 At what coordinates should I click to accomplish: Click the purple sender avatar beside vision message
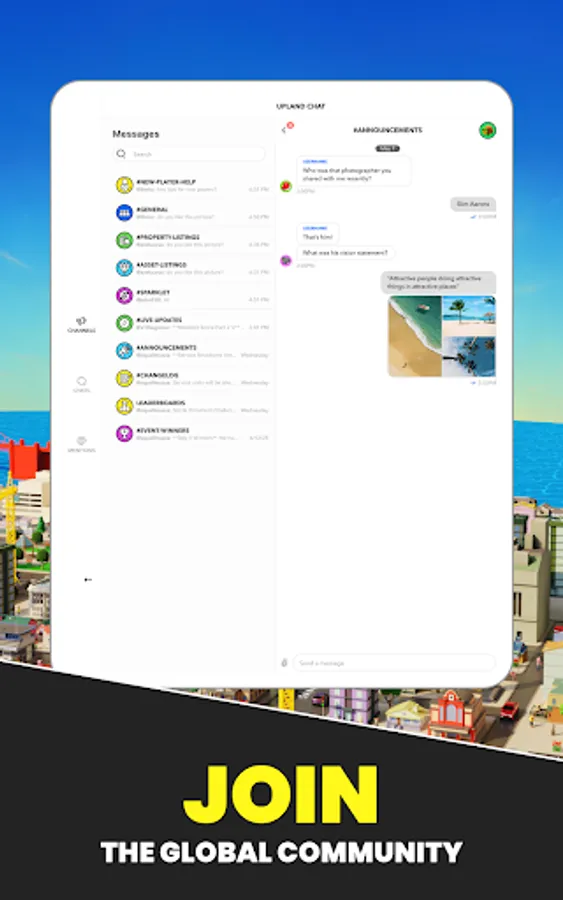286,261
